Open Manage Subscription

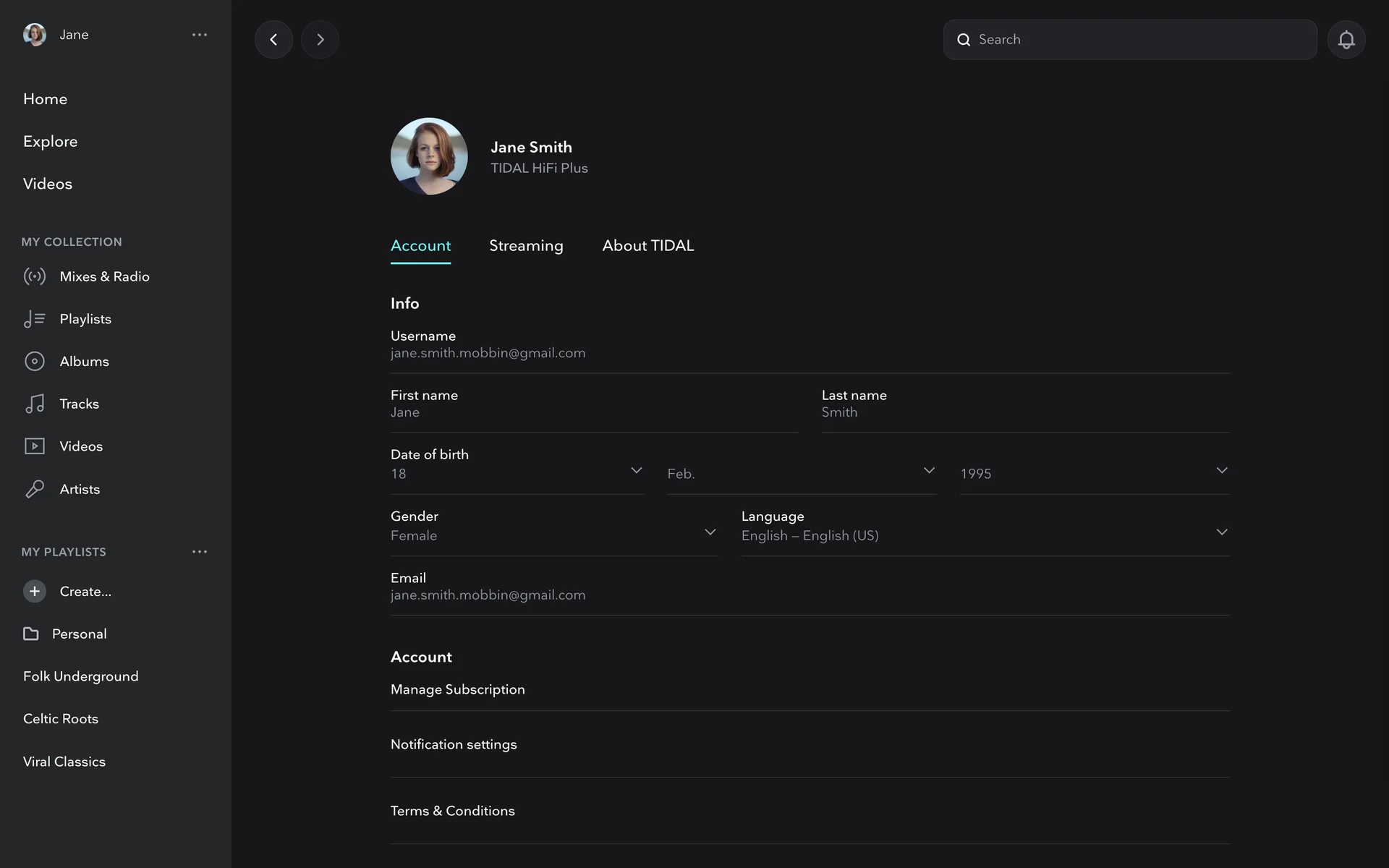click(x=458, y=689)
